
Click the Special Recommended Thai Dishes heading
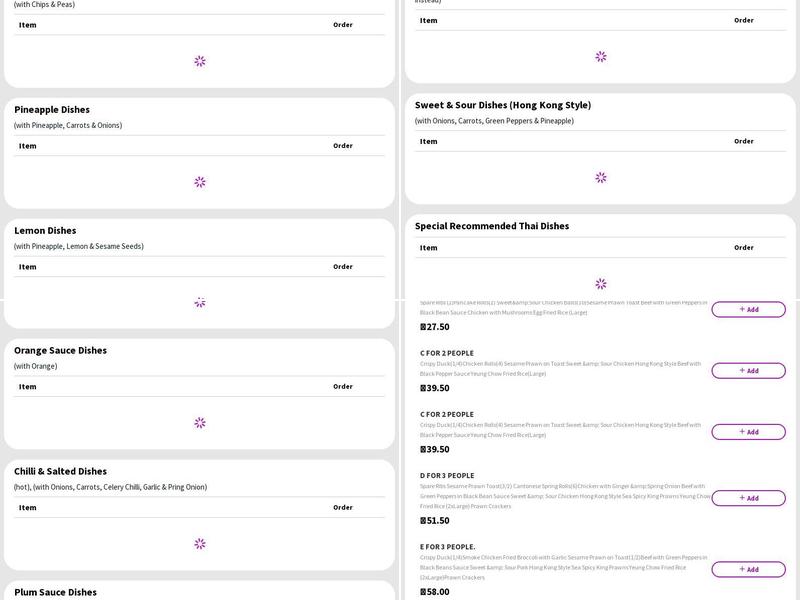(492, 226)
